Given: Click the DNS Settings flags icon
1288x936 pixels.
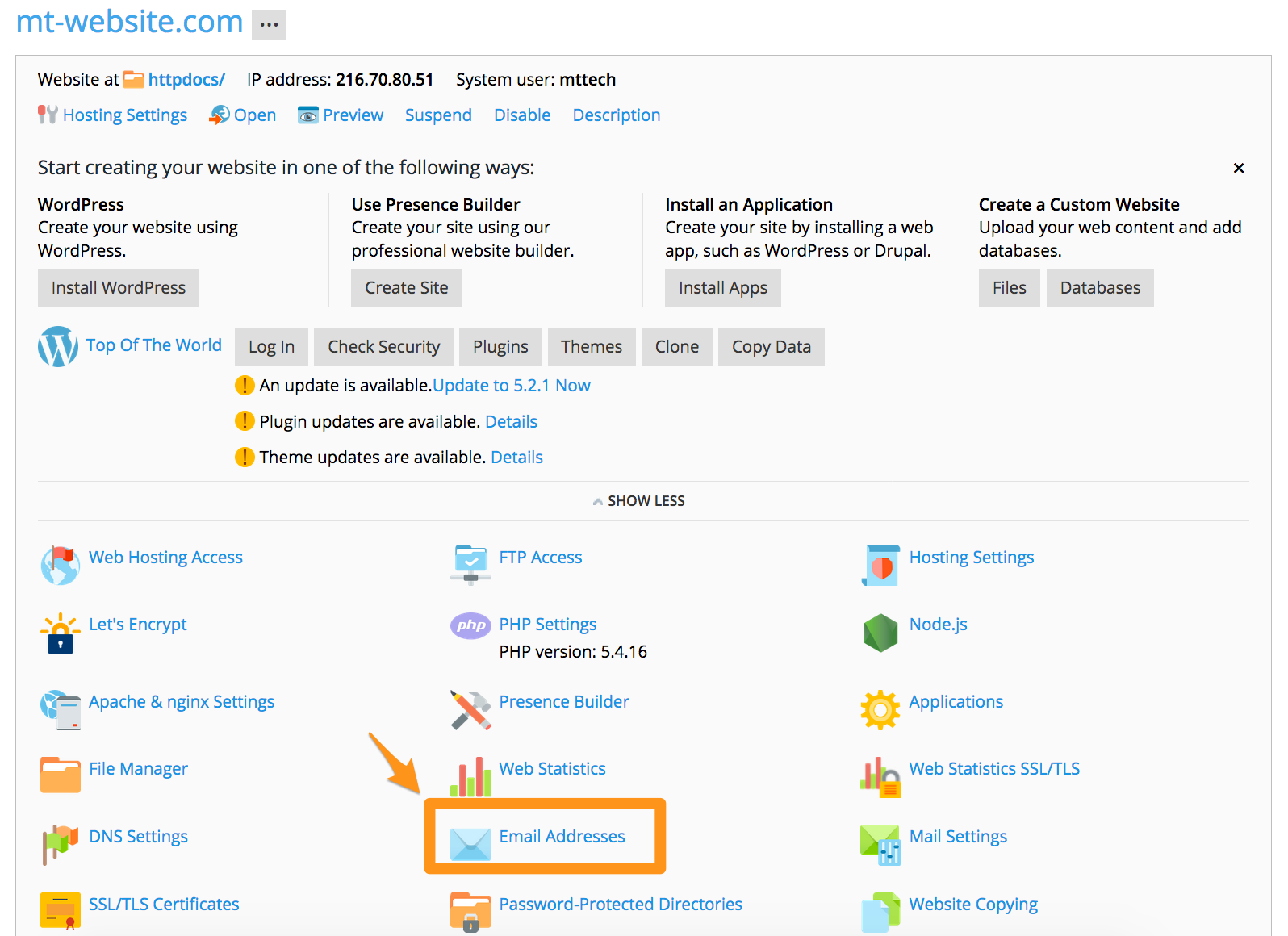Looking at the screenshot, I should click(60, 845).
